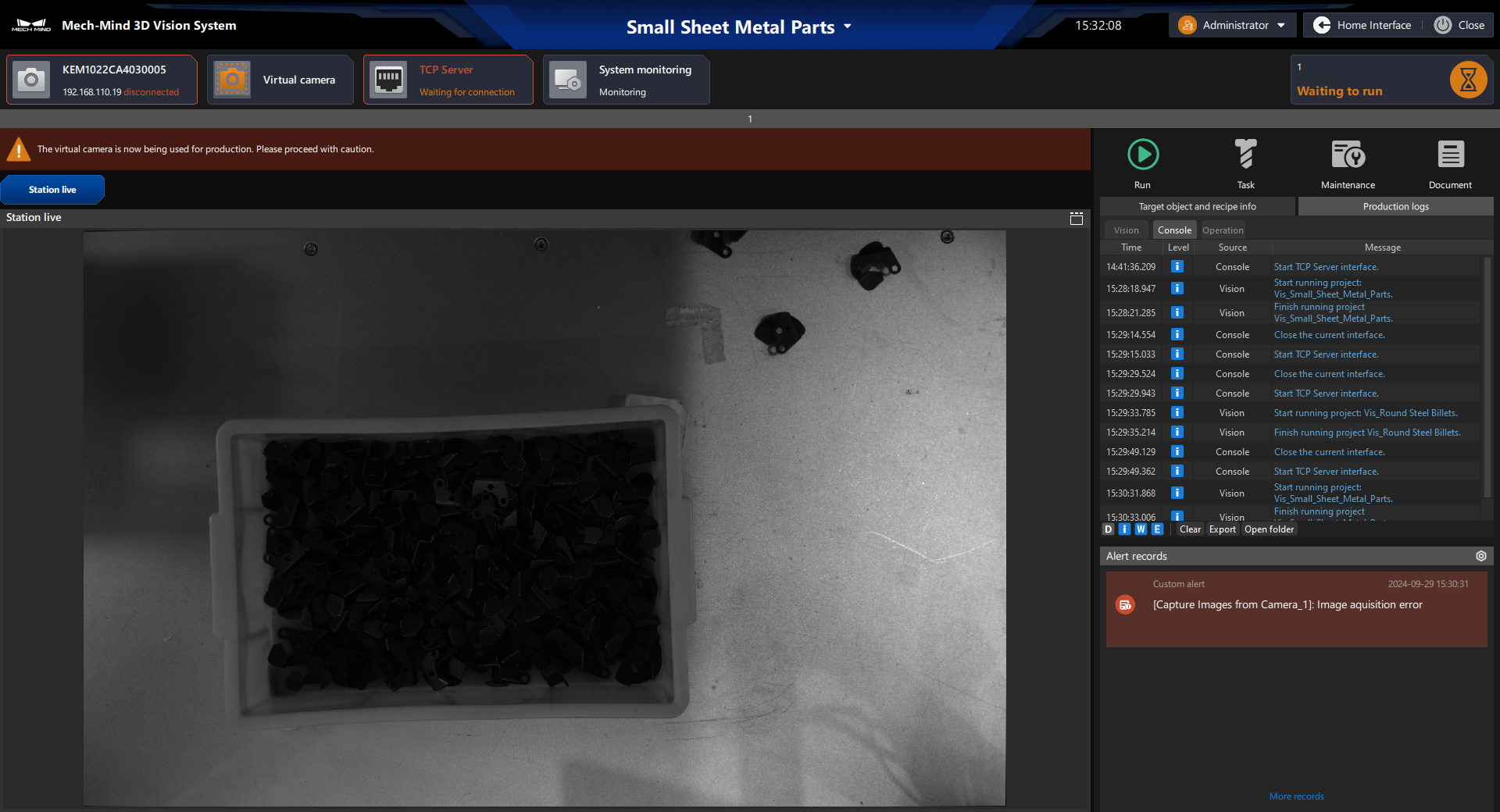Click the Run play icon
Viewport: 1500px width, 812px height.
(1142, 155)
